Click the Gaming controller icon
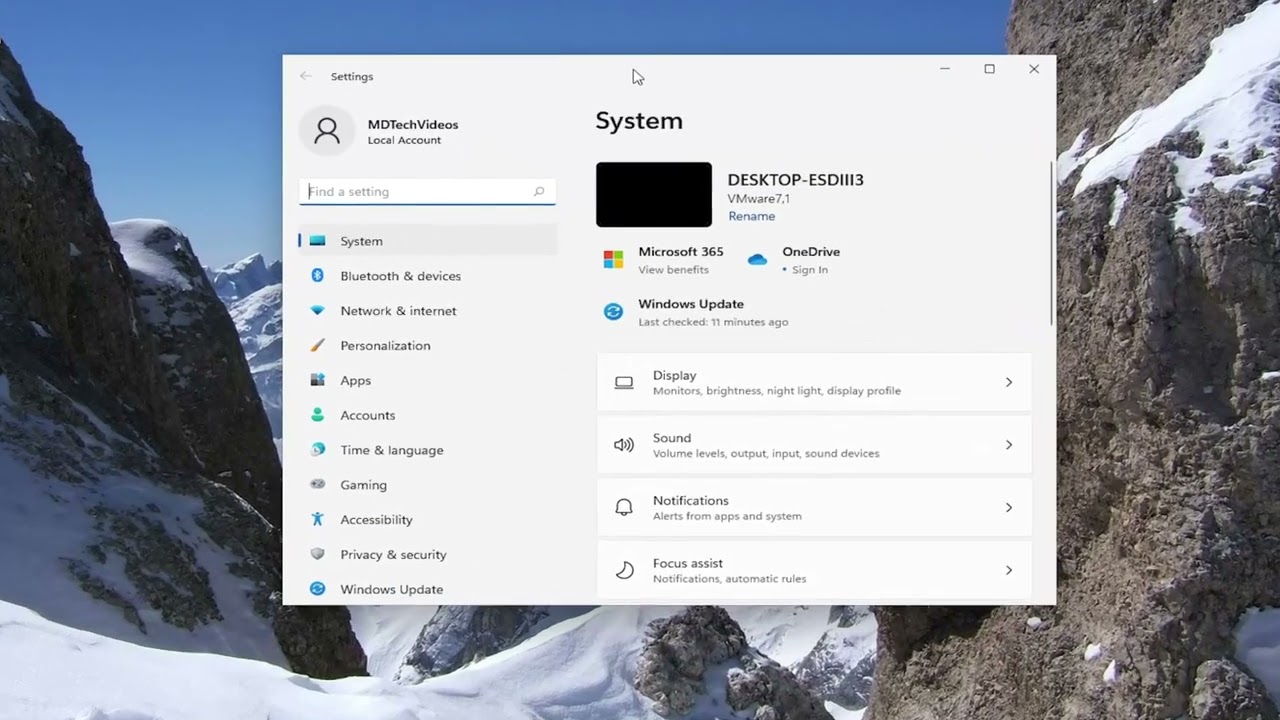1280x720 pixels. pyautogui.click(x=317, y=484)
